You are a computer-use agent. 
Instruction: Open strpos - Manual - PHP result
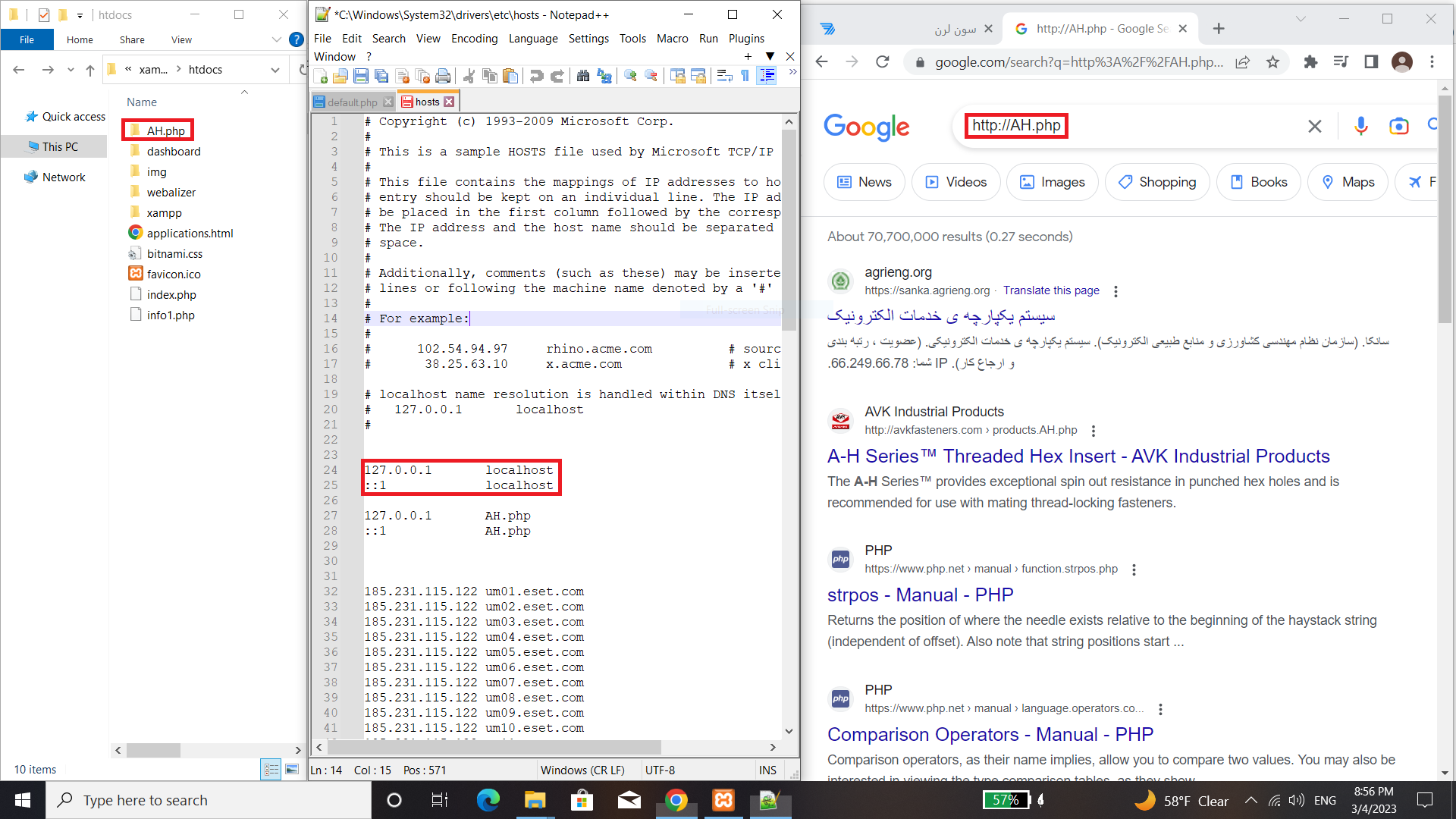tap(920, 595)
